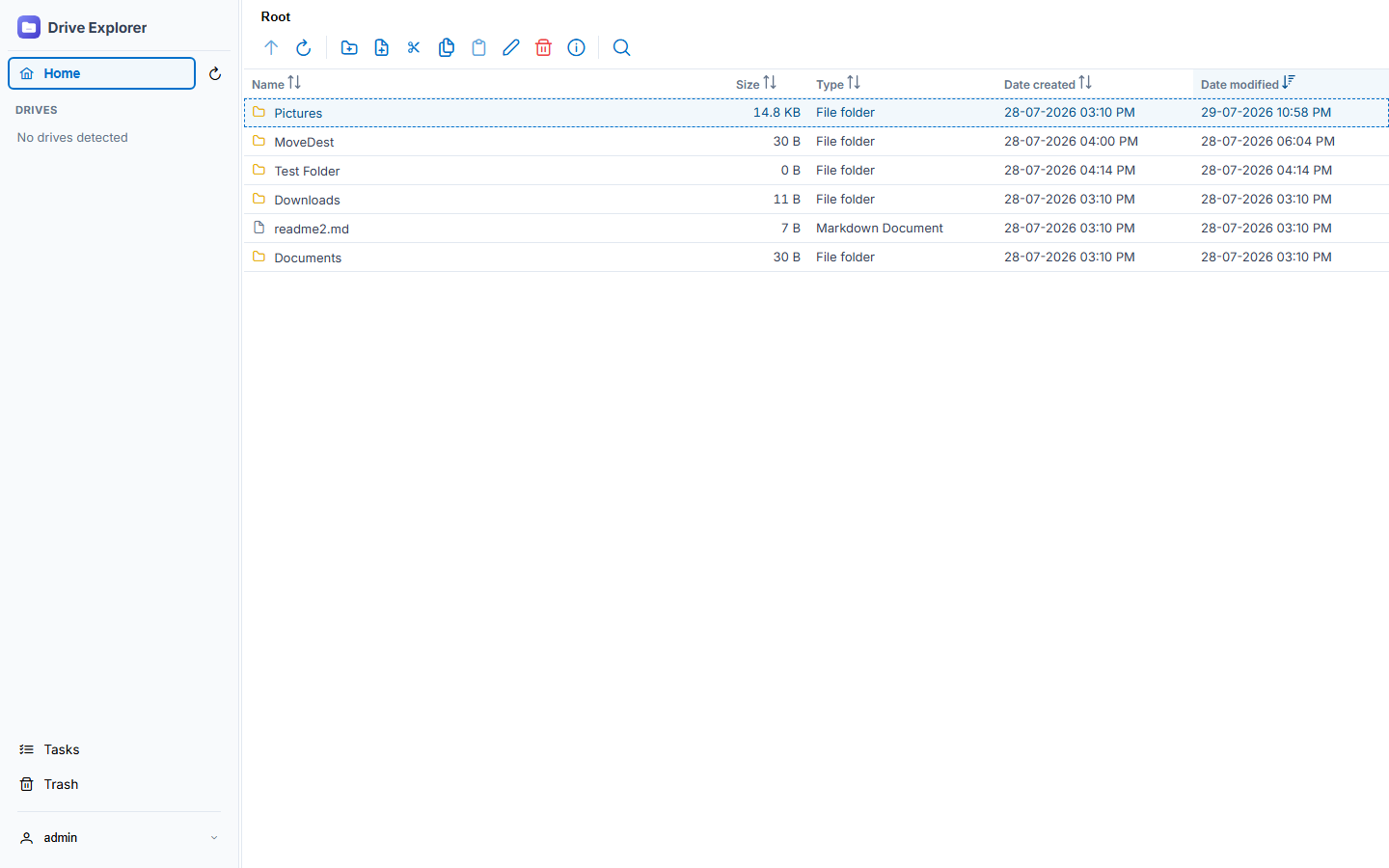Open the search tool
1389x868 pixels.
pyautogui.click(x=622, y=47)
